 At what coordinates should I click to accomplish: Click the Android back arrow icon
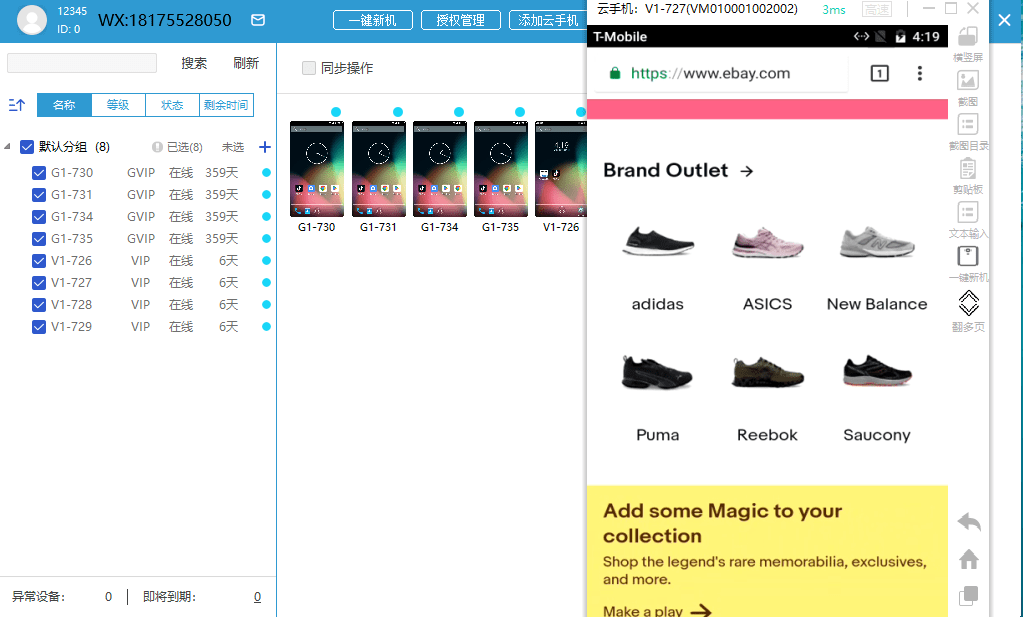coord(969,522)
